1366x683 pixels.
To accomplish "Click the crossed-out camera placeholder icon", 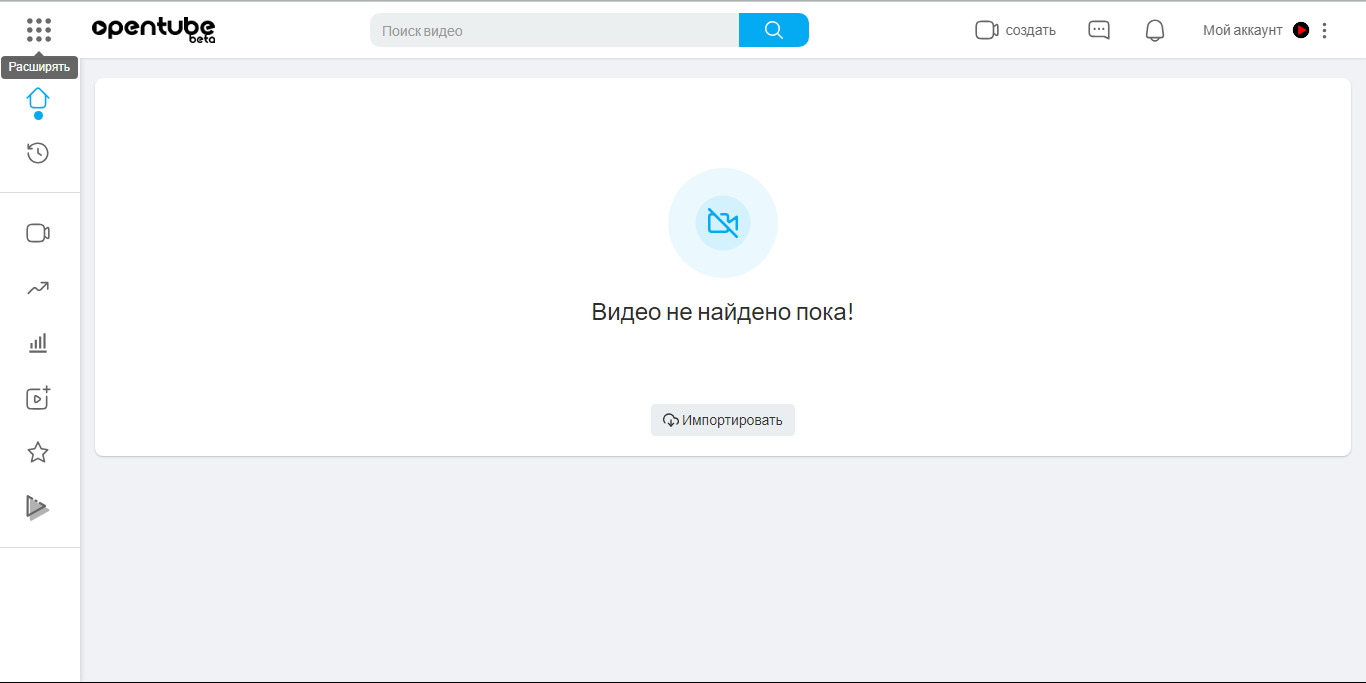I will 722,222.
